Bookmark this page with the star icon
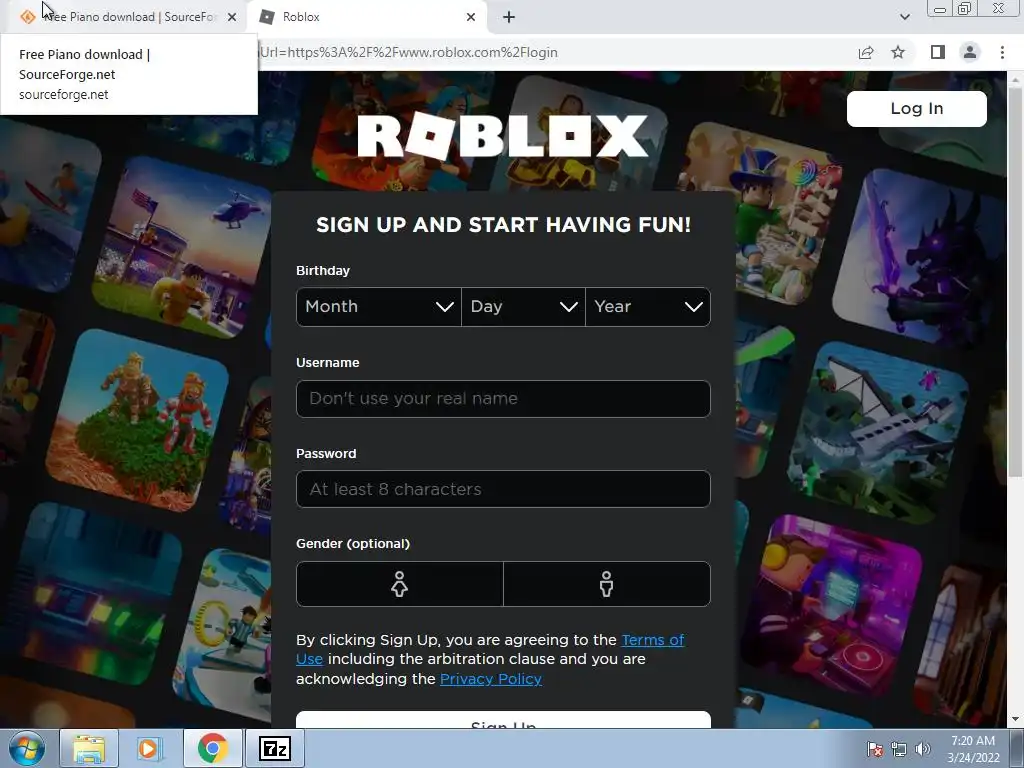1024x768 pixels. point(898,52)
